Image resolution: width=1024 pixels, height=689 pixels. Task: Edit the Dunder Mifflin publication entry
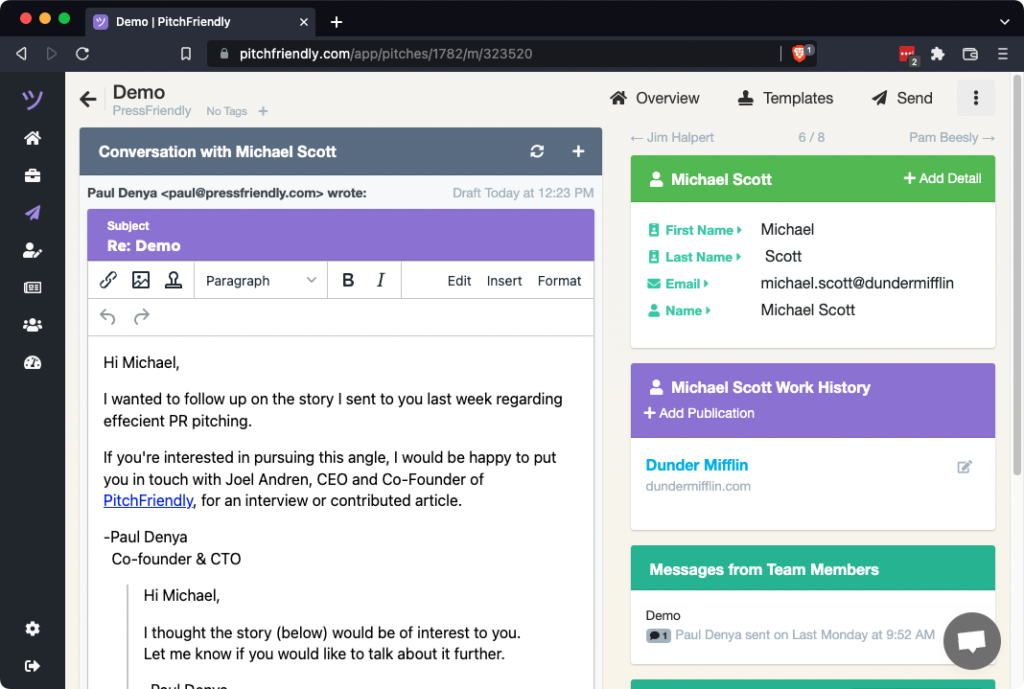point(964,467)
